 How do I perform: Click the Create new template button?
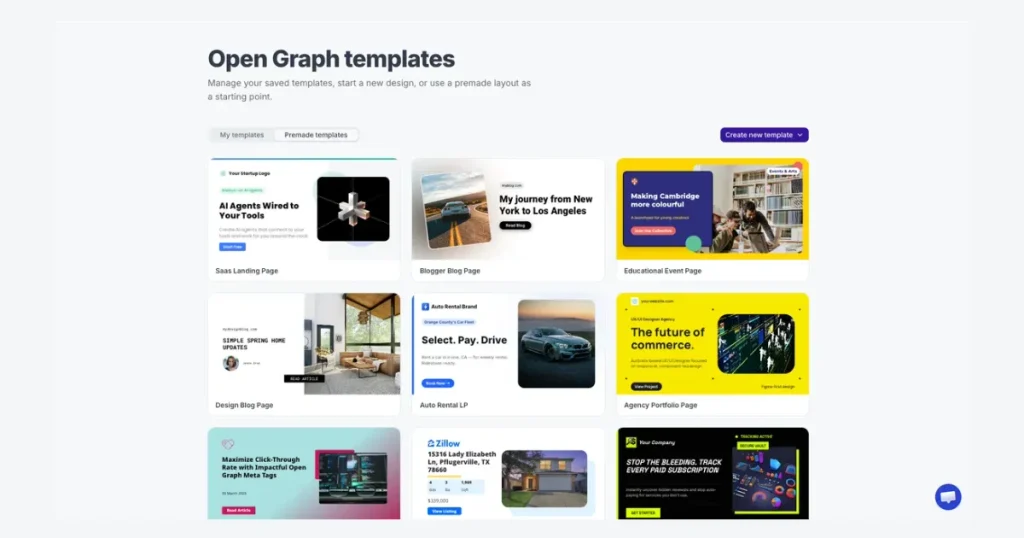point(764,135)
